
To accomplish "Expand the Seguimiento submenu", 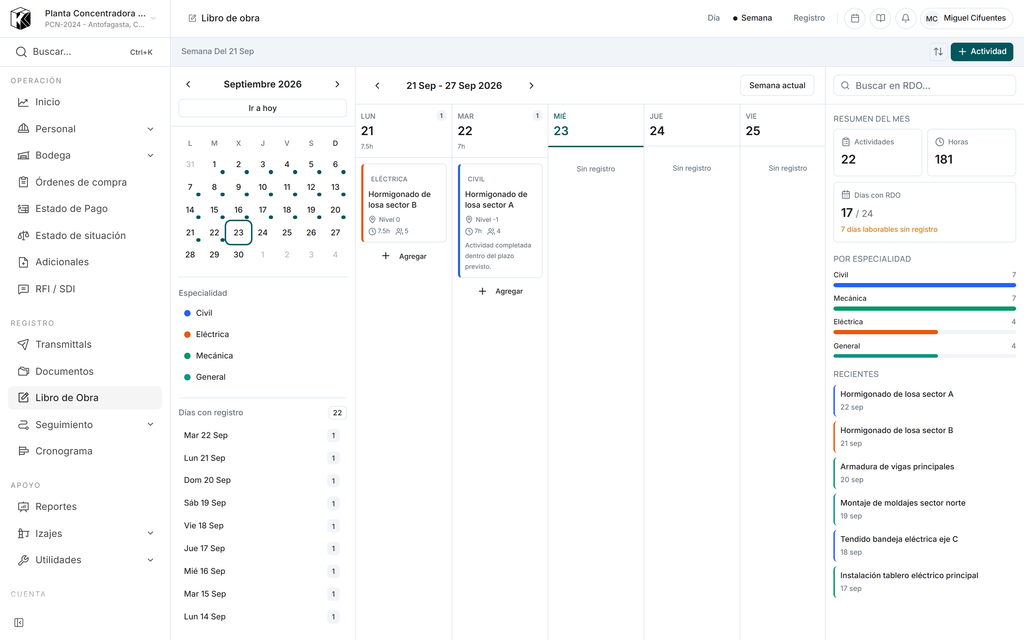I will pos(150,424).
